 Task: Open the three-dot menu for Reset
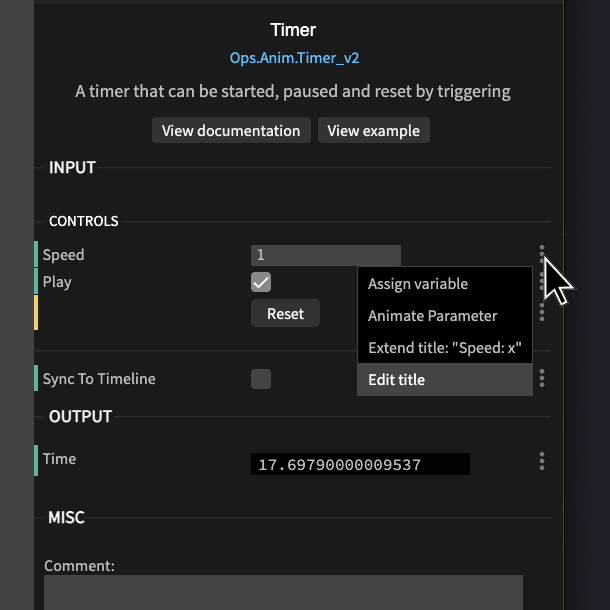(542, 312)
